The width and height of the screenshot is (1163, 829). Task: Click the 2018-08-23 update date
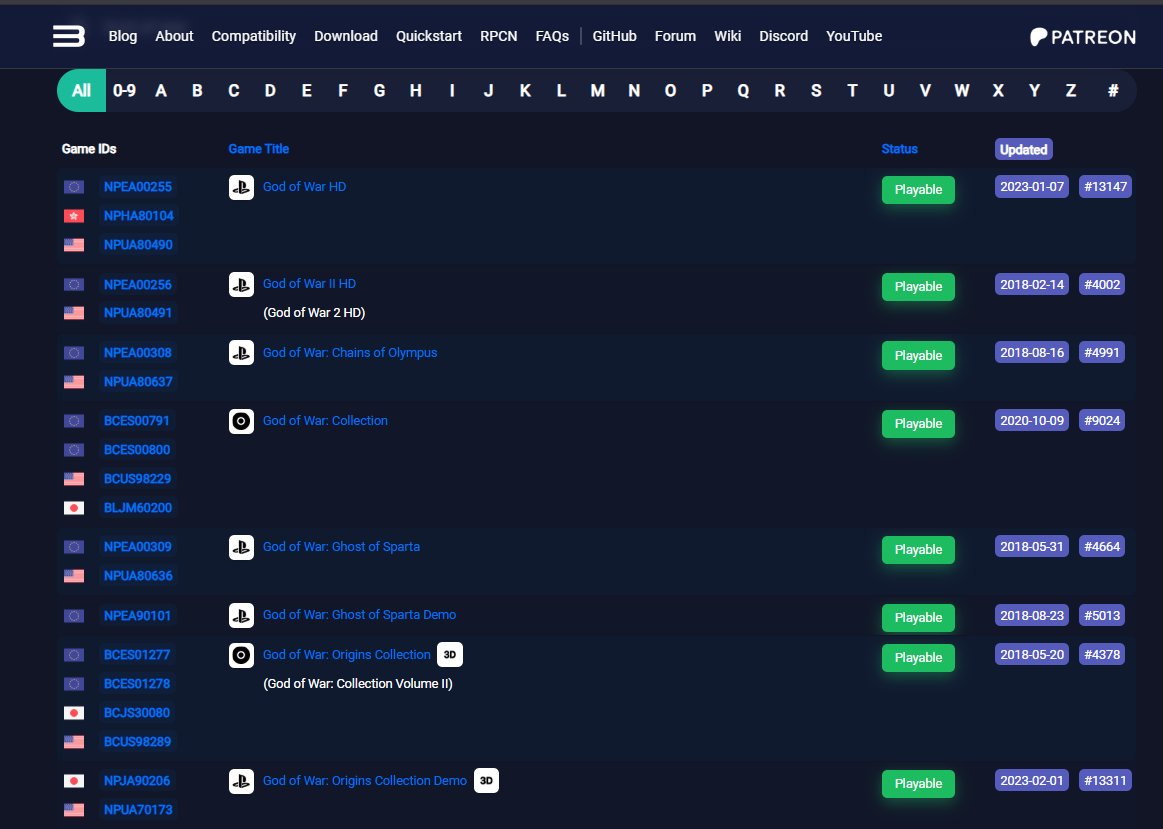pos(1032,615)
